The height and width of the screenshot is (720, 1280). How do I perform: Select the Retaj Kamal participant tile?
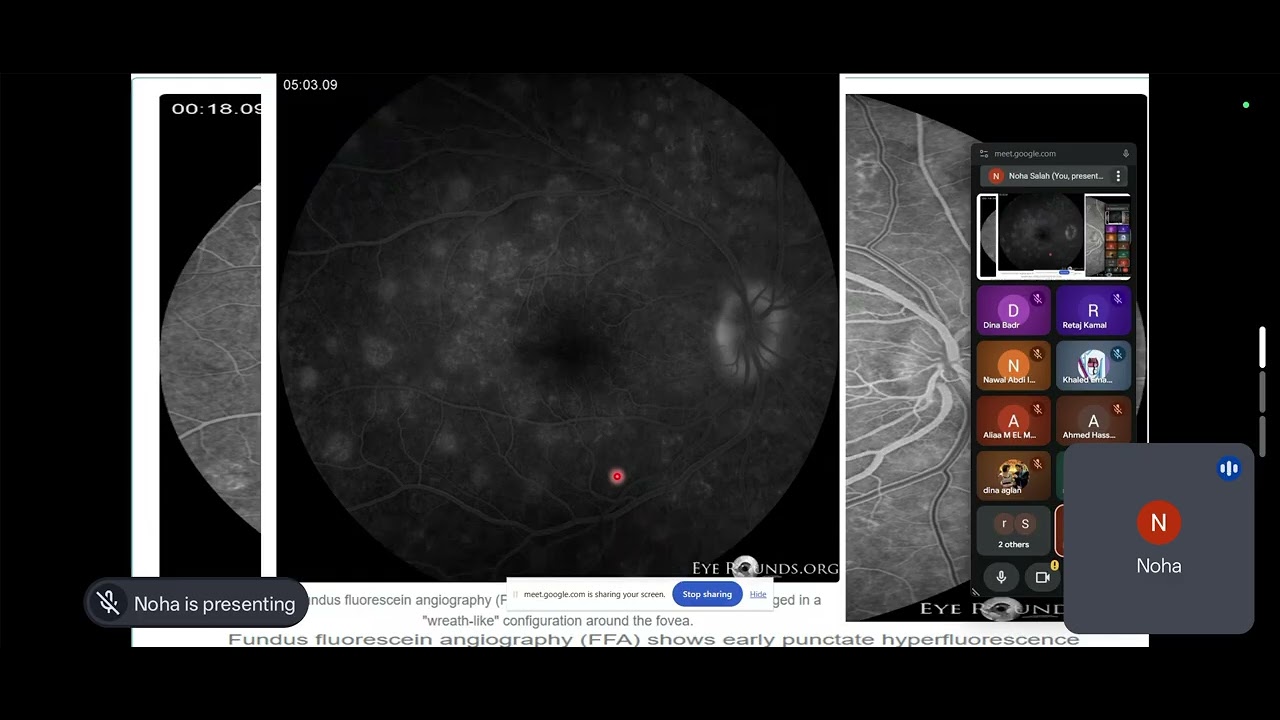(x=1093, y=310)
